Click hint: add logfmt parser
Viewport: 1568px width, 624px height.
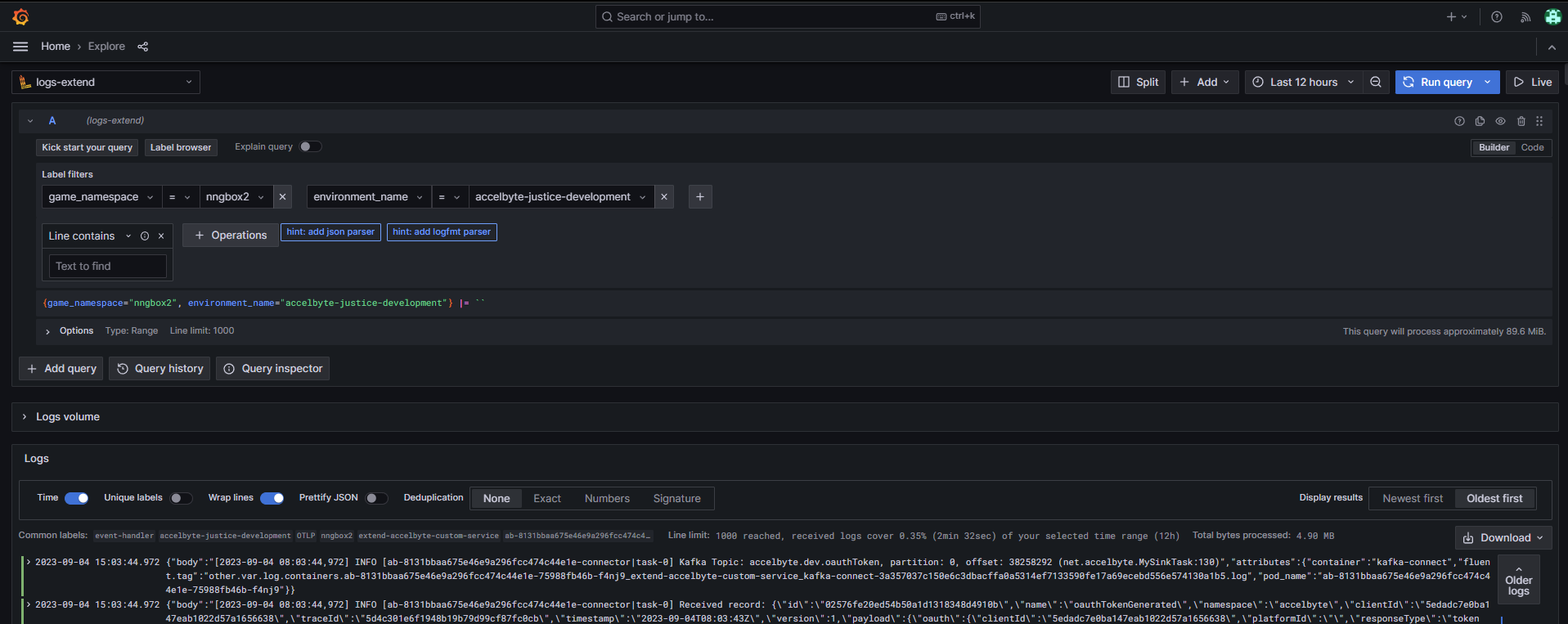[442, 232]
